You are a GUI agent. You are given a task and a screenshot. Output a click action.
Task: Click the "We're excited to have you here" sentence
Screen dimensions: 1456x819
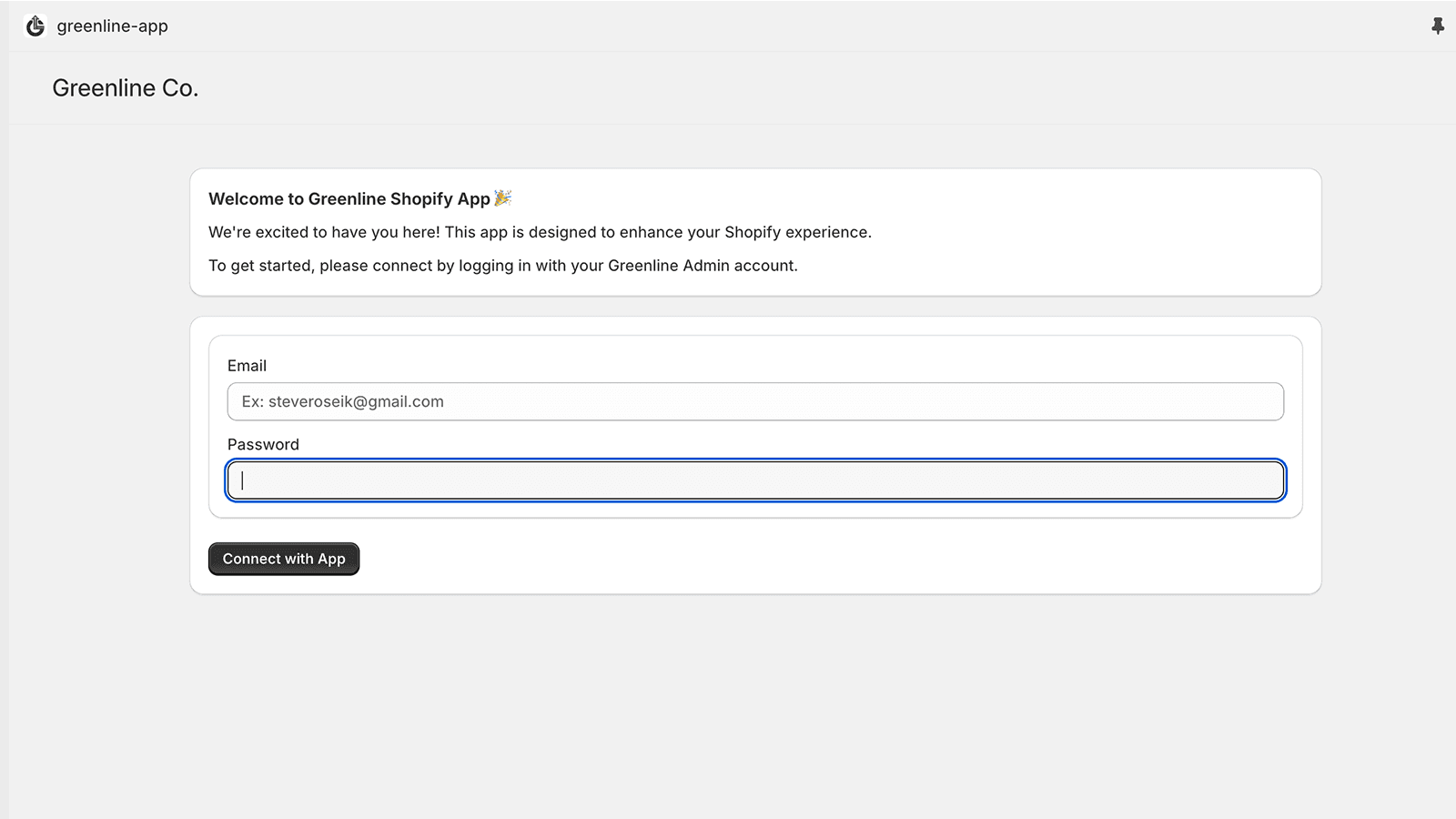click(x=540, y=232)
